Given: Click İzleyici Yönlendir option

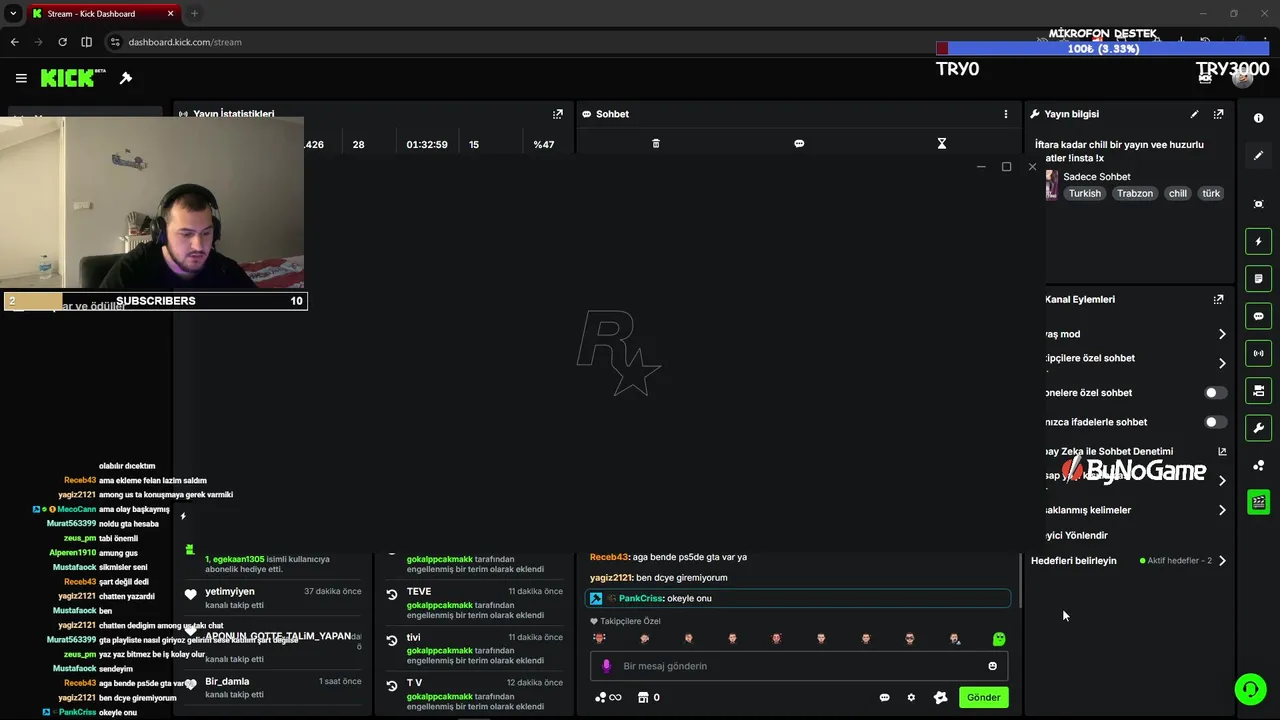Looking at the screenshot, I should [x=1076, y=536].
